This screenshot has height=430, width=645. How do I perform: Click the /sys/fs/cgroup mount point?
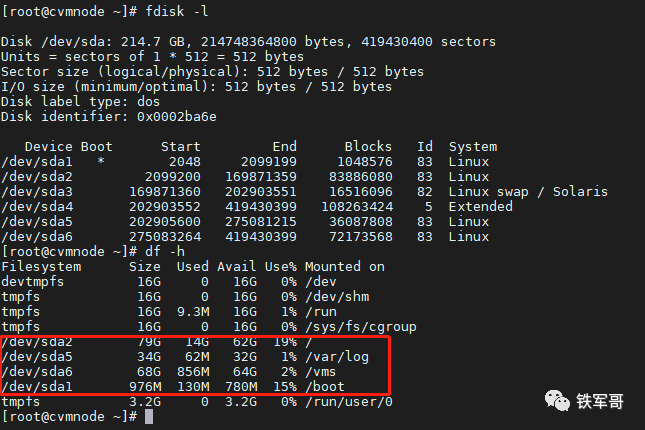coord(361,327)
